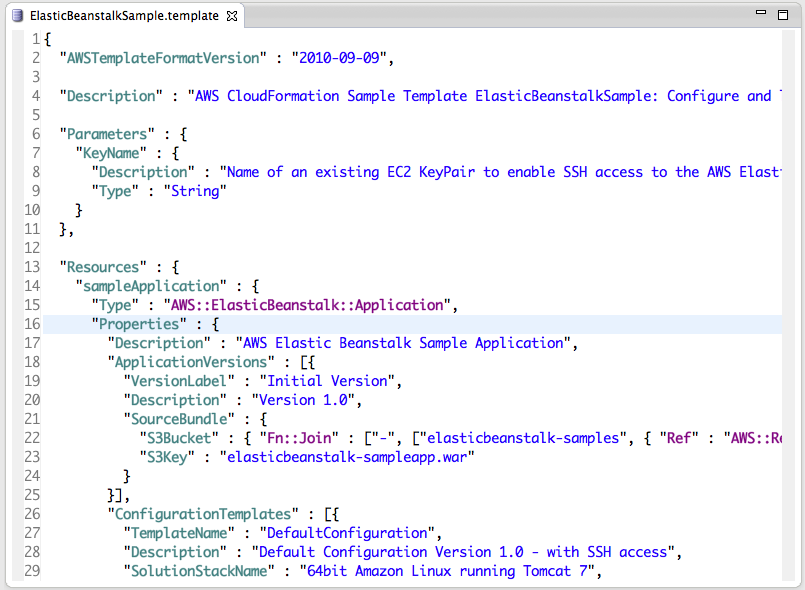Click the "ConfigurationTemplates" key on line 26
The height and width of the screenshot is (590, 805).
(203, 514)
